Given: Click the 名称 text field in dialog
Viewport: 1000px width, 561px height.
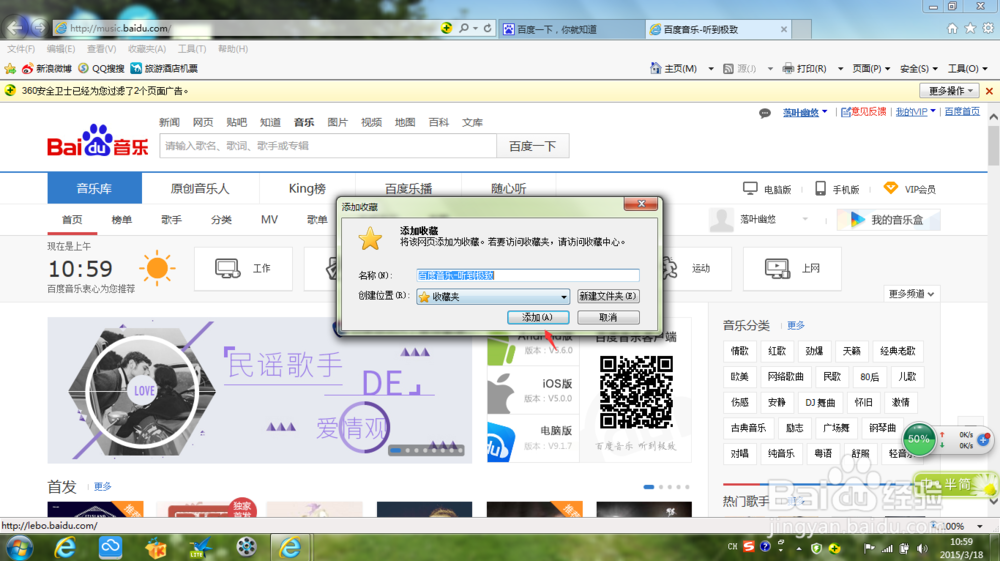Looking at the screenshot, I should (527, 275).
